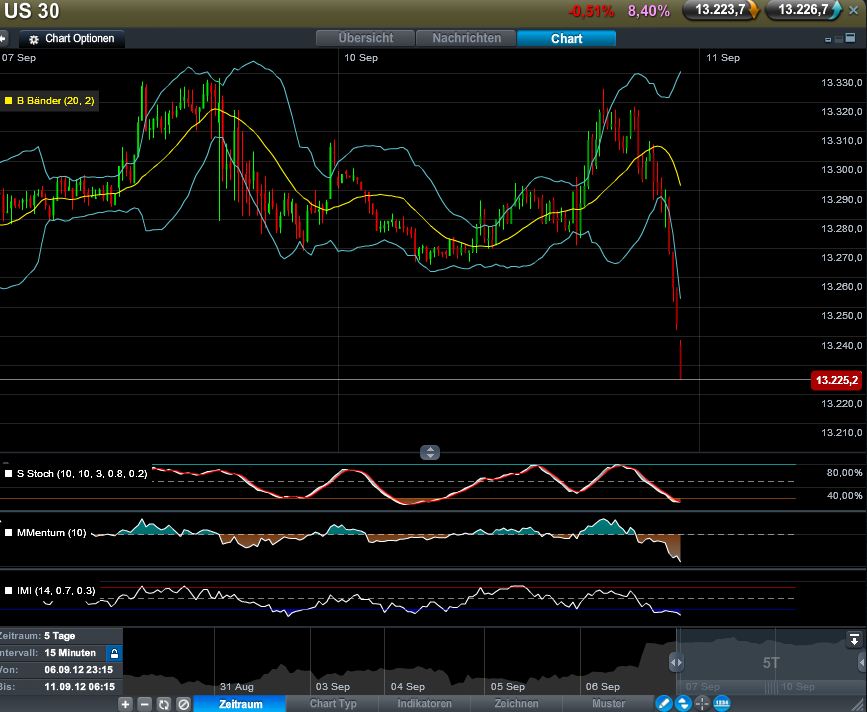
Task: Switch to the Nachrichten tab
Action: (x=466, y=38)
